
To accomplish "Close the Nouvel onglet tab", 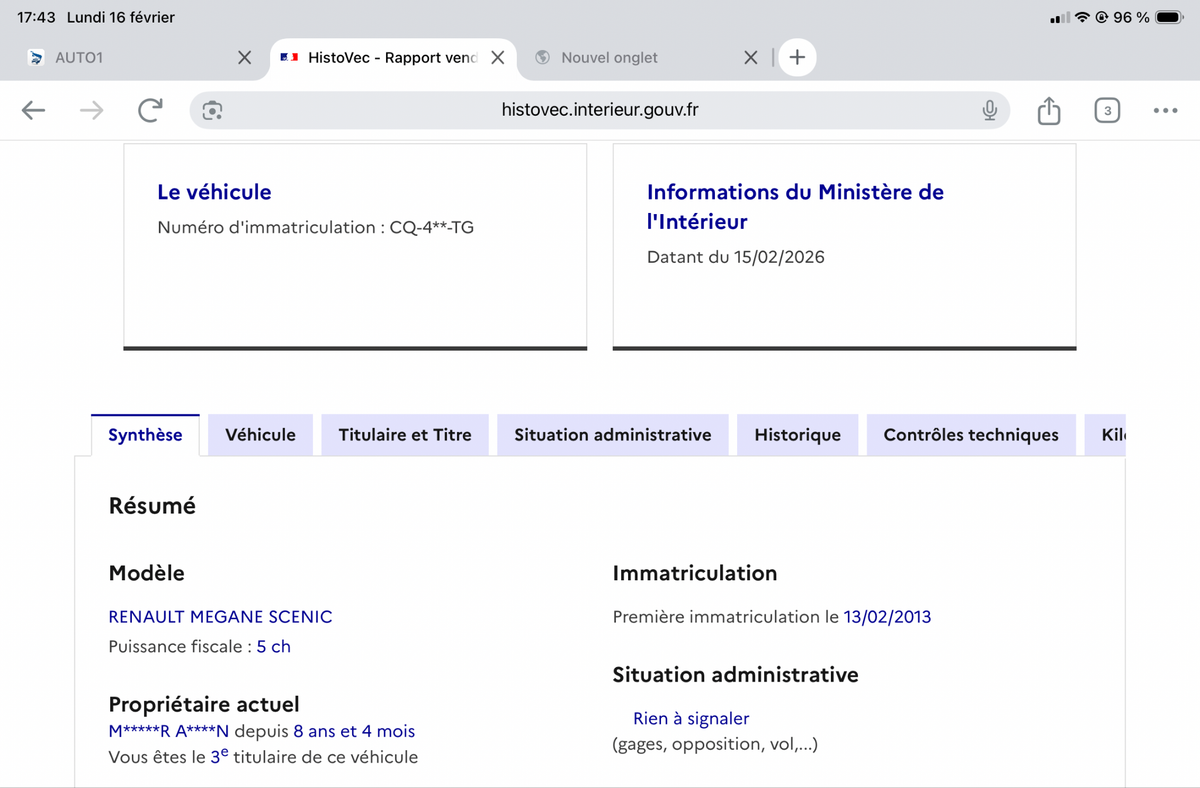I will tap(751, 58).
